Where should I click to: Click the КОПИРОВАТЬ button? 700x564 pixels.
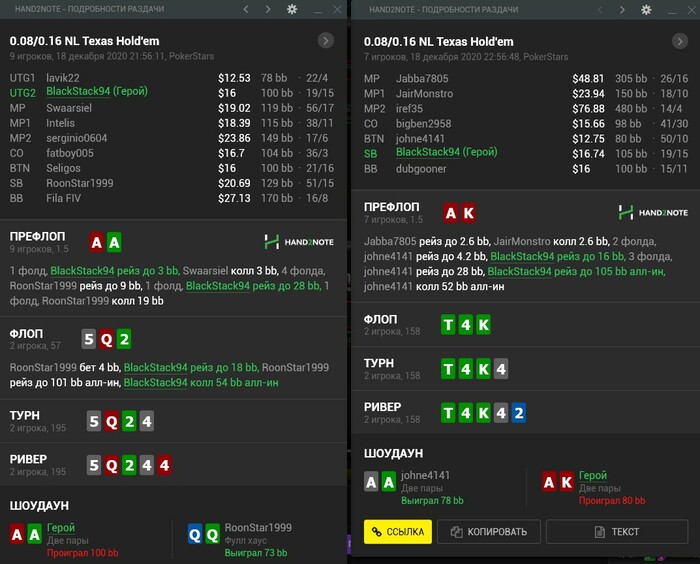(x=489, y=531)
